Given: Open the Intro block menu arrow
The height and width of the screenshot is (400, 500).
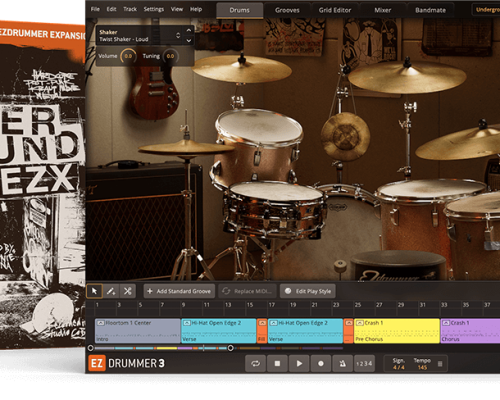Looking at the screenshot, I should point(101,323).
